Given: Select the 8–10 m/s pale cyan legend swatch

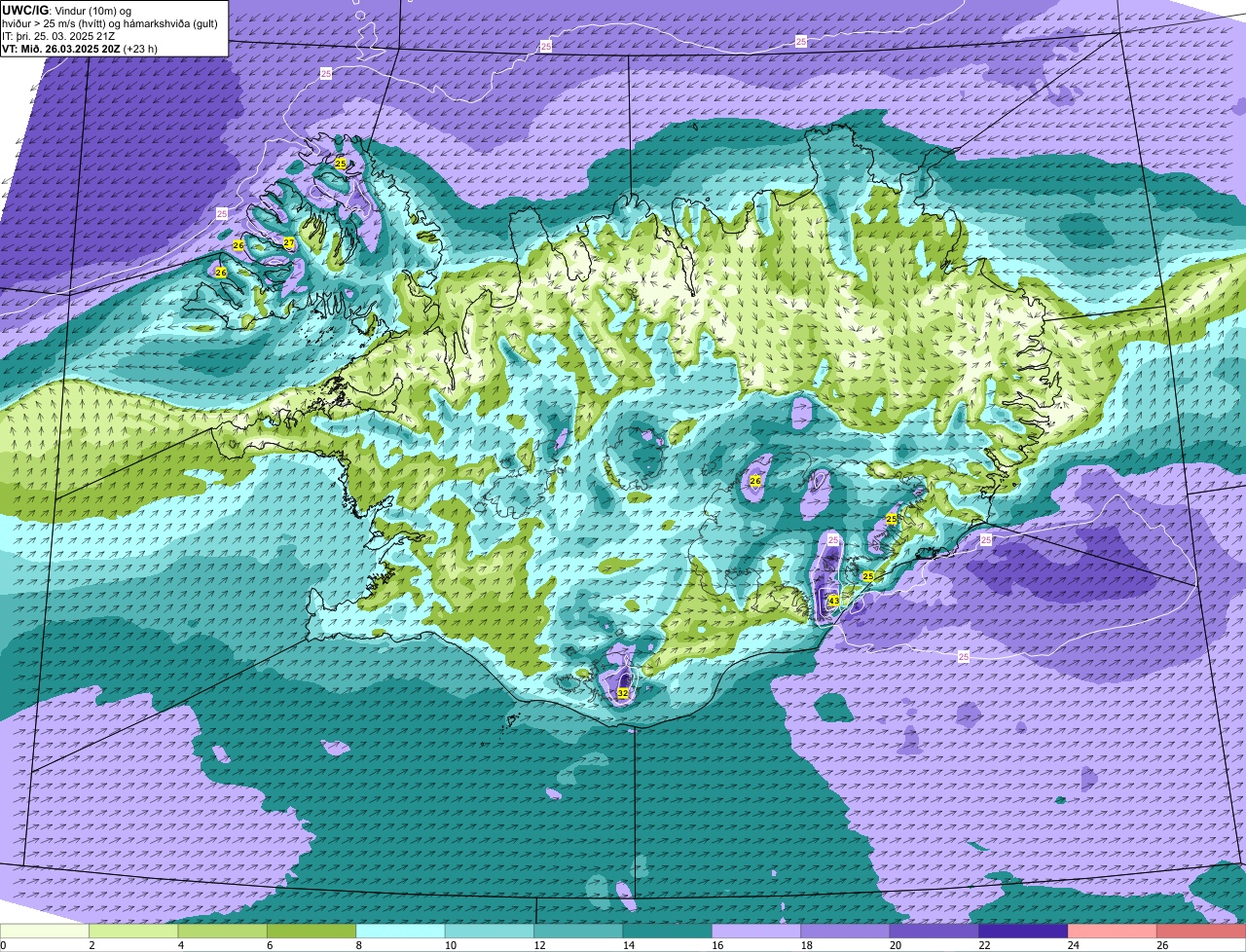Looking at the screenshot, I should coord(400,931).
